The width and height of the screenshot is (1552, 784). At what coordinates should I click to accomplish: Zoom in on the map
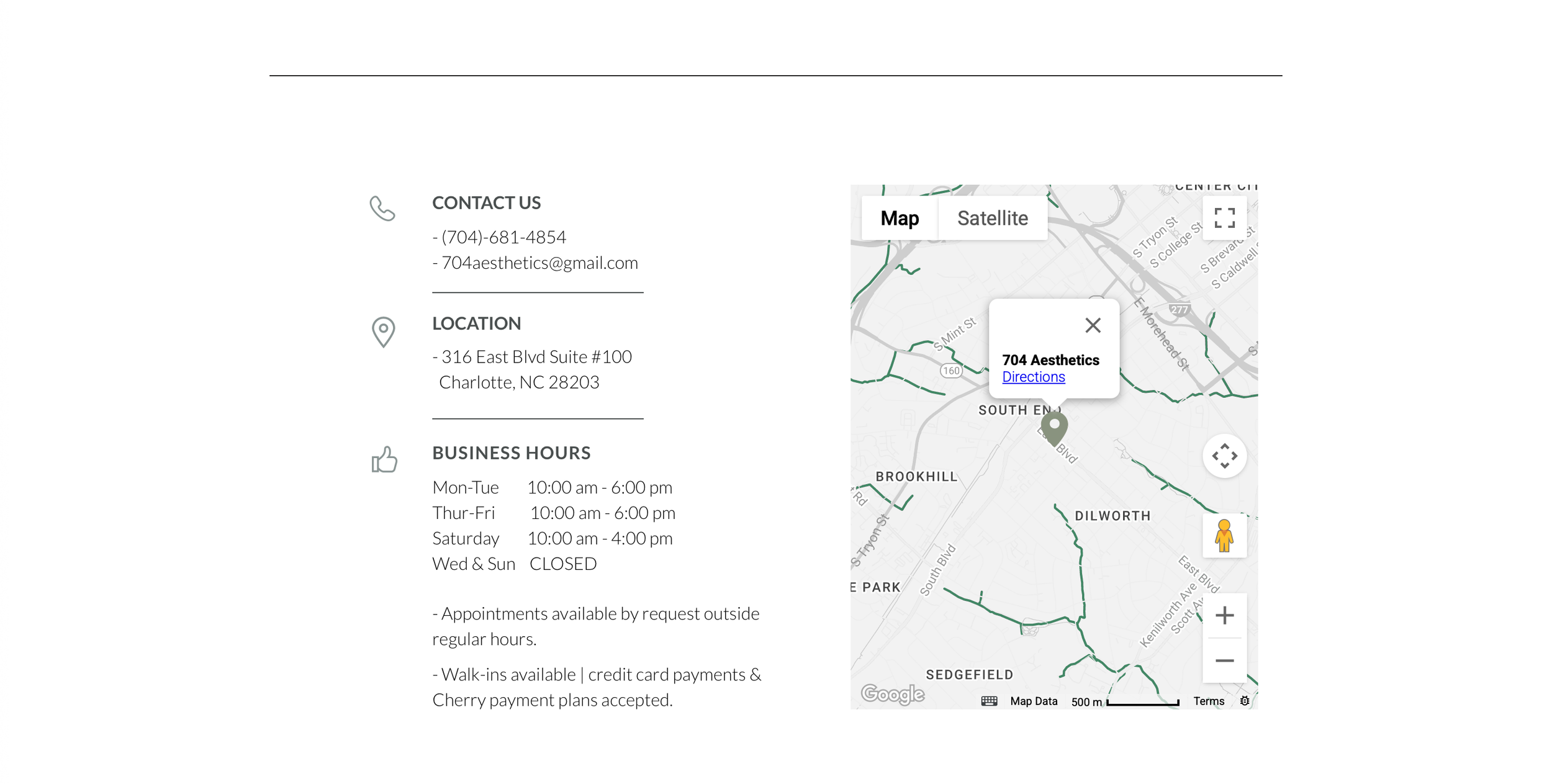1224,616
